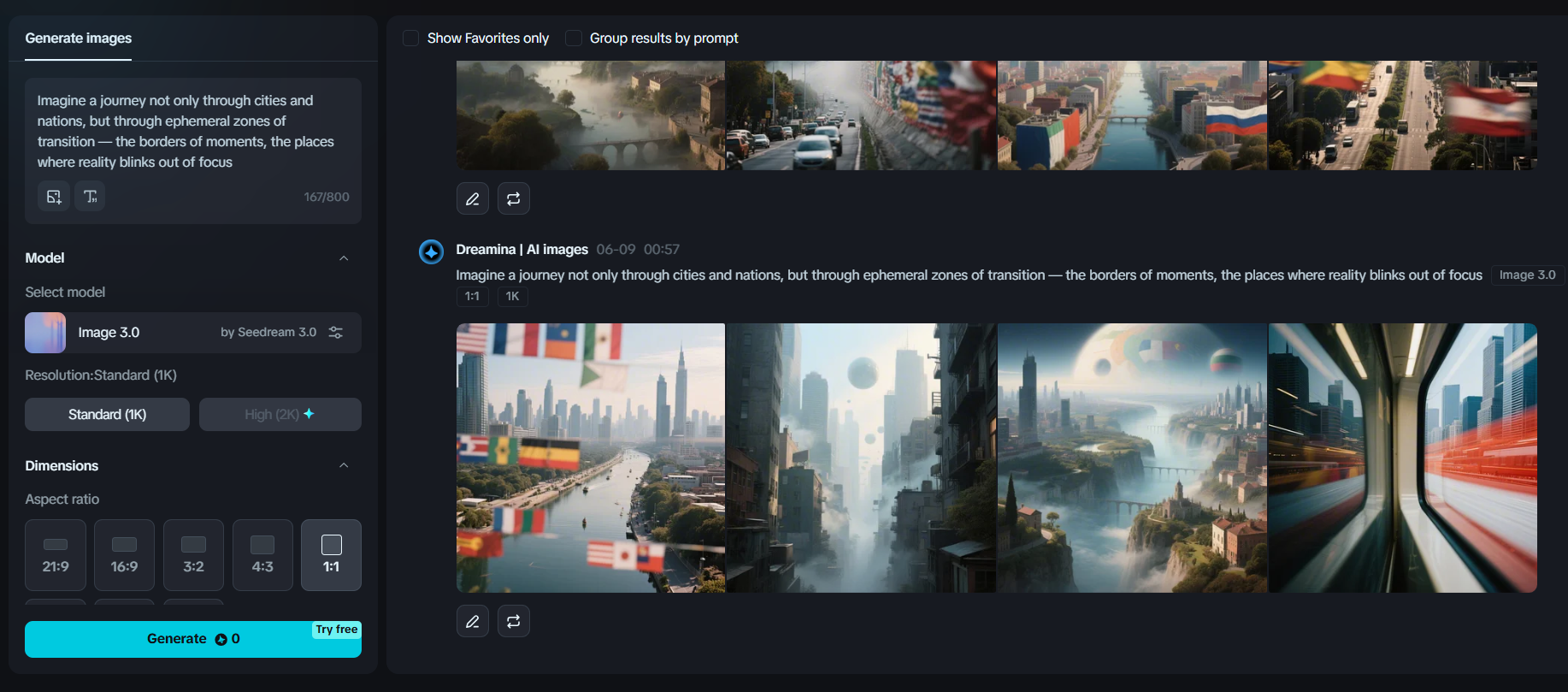Click the Dreamina | AI images title
The height and width of the screenshot is (692, 1568).
click(522, 250)
